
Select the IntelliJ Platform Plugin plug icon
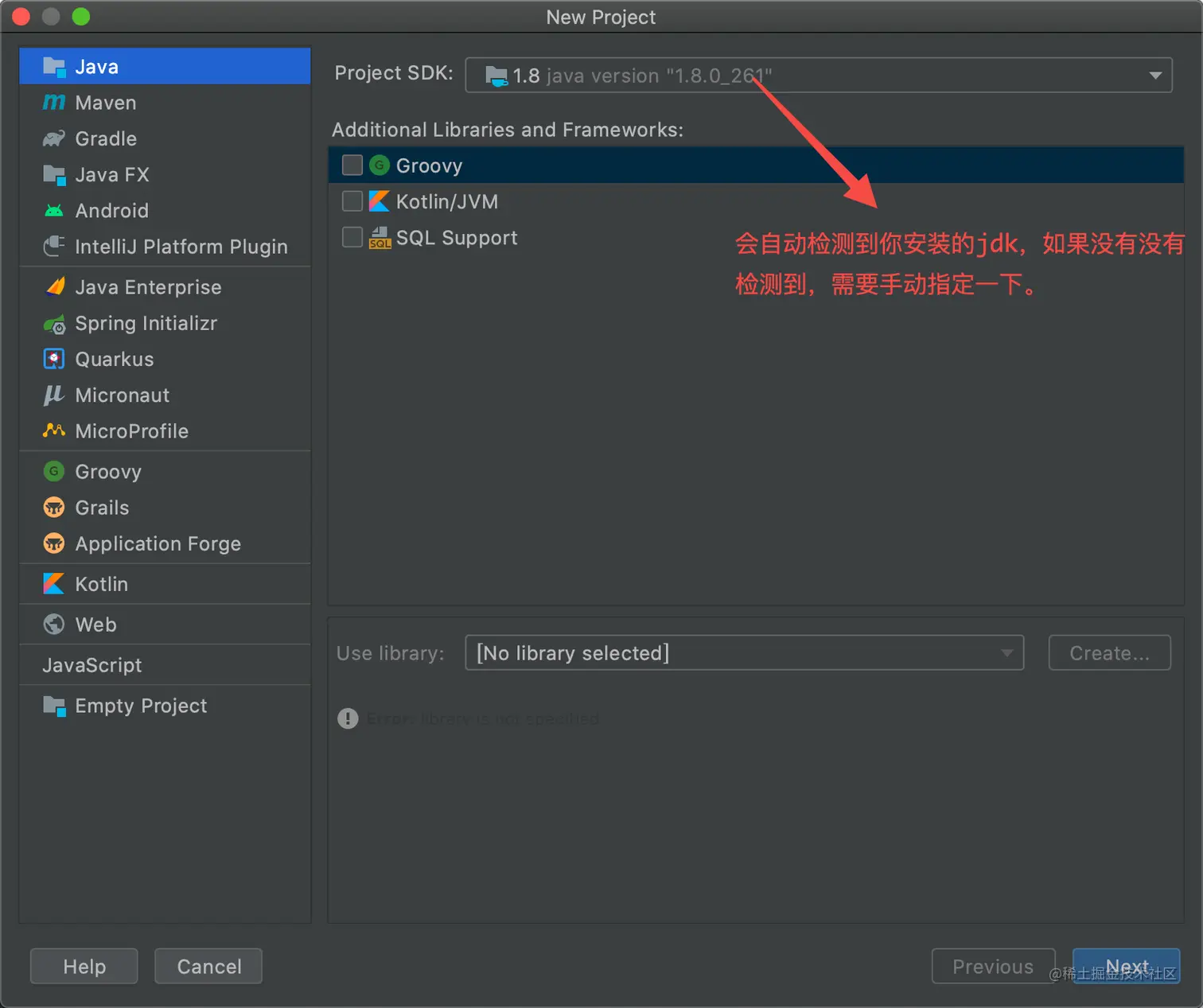click(x=54, y=247)
